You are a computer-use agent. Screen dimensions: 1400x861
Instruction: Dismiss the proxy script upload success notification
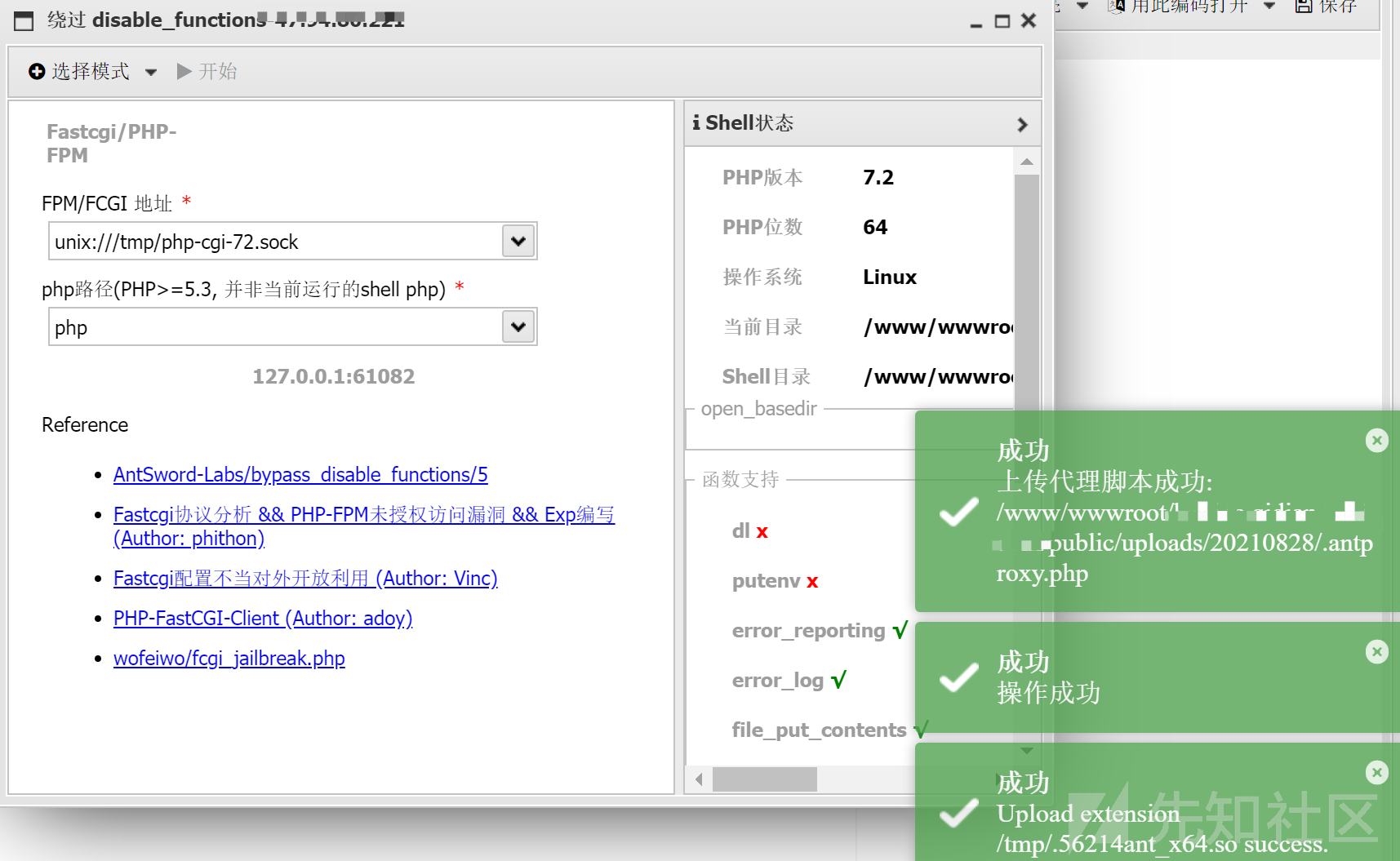click(1376, 441)
